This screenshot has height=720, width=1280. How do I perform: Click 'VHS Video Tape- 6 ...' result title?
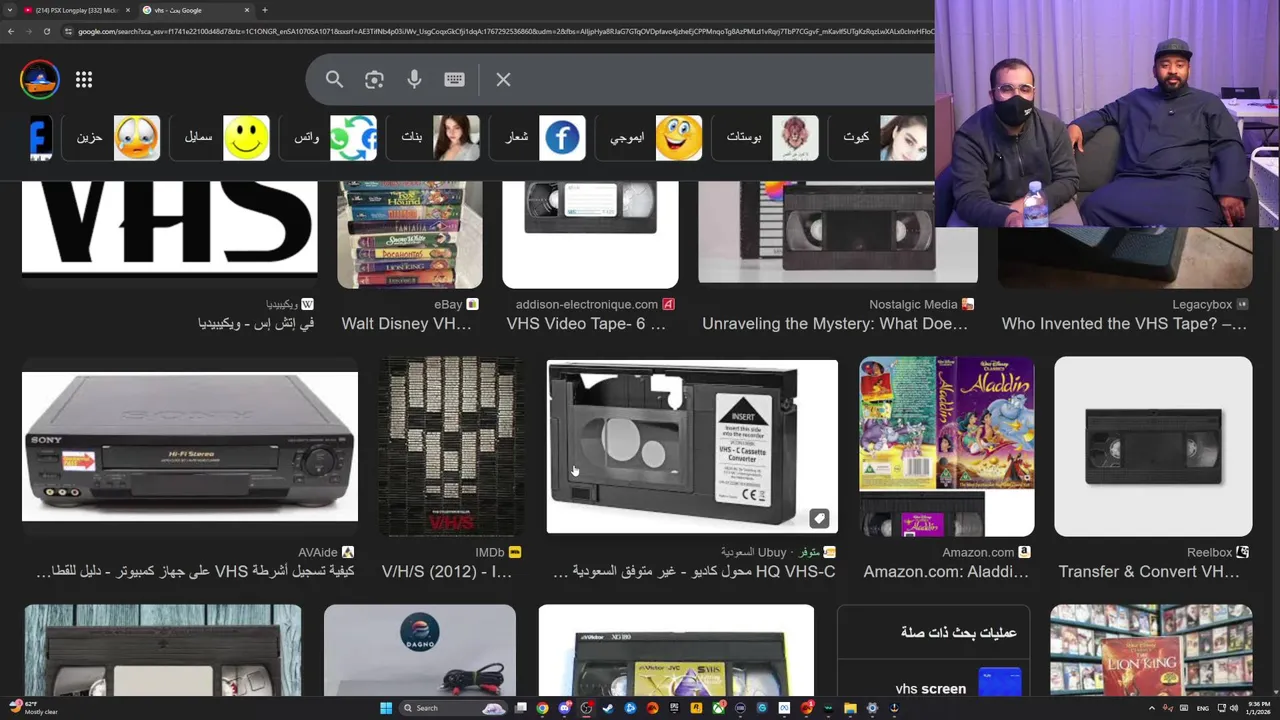586,323
